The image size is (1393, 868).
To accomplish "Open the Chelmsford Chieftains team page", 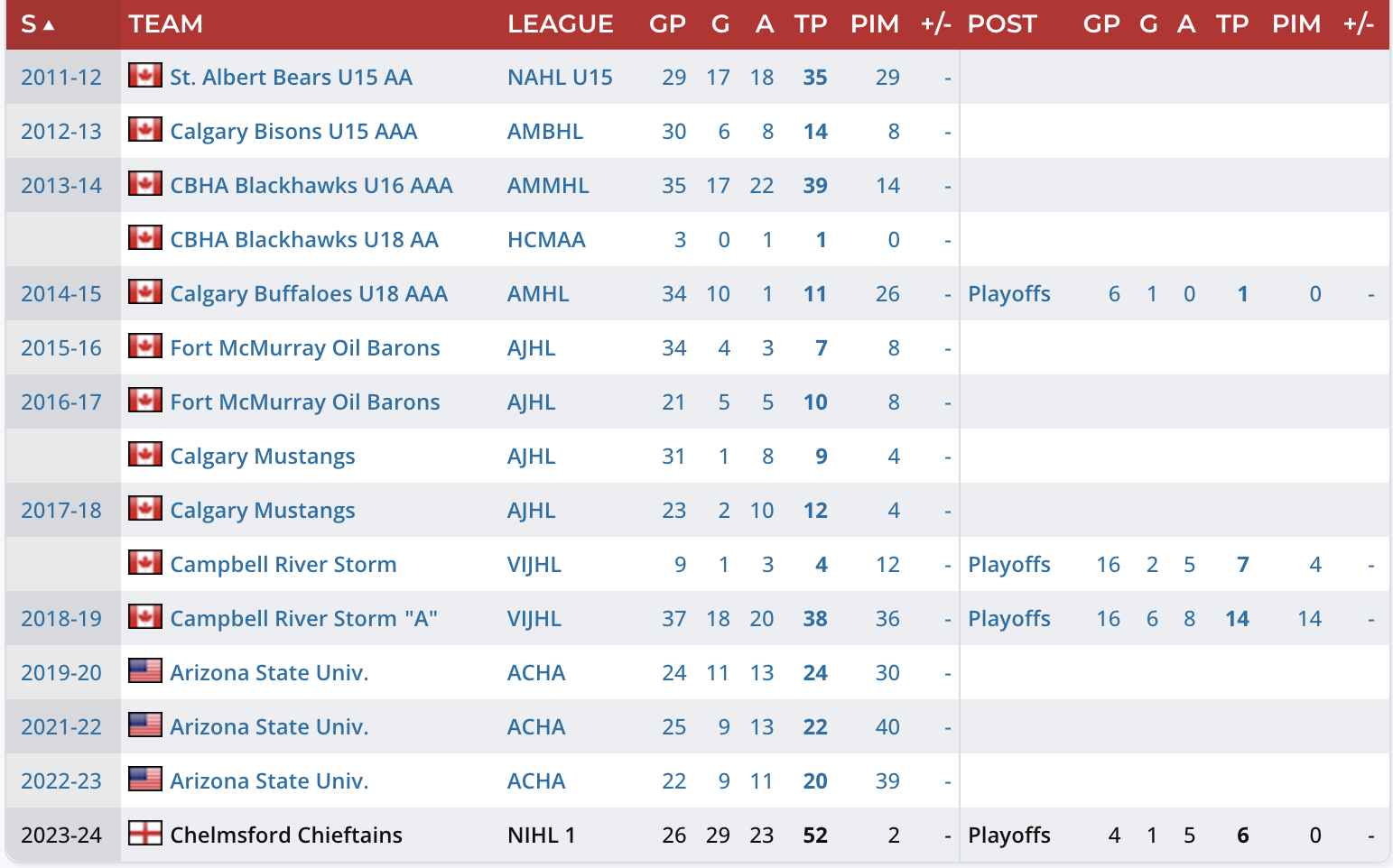I will (x=286, y=836).
